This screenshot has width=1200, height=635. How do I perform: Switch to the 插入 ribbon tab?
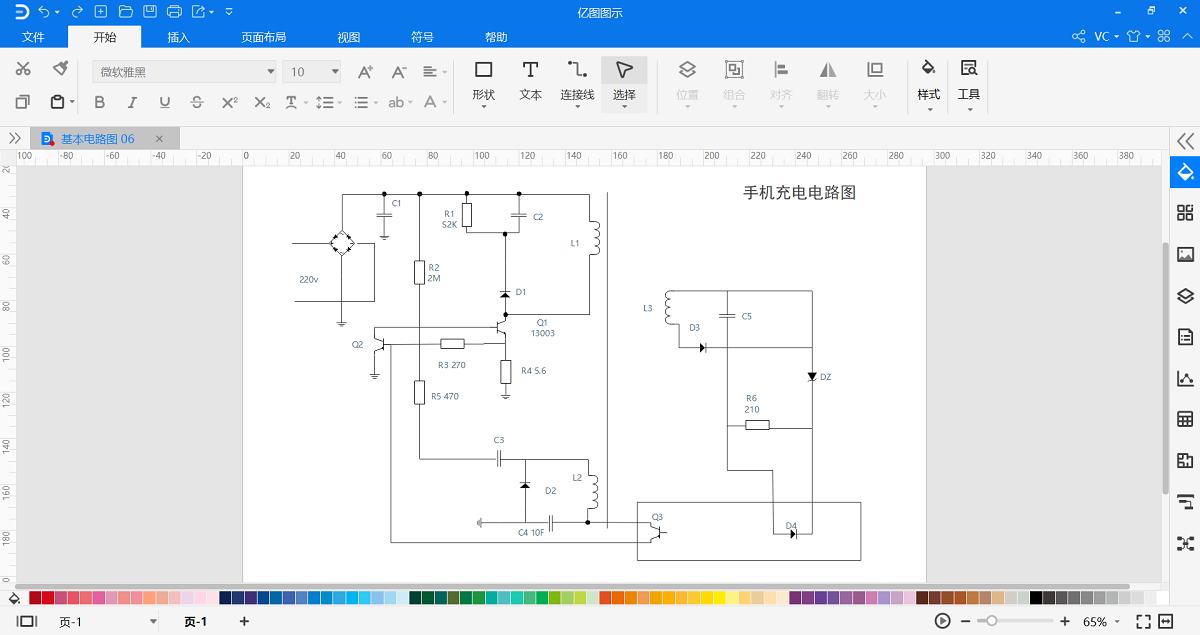pyautogui.click(x=177, y=36)
